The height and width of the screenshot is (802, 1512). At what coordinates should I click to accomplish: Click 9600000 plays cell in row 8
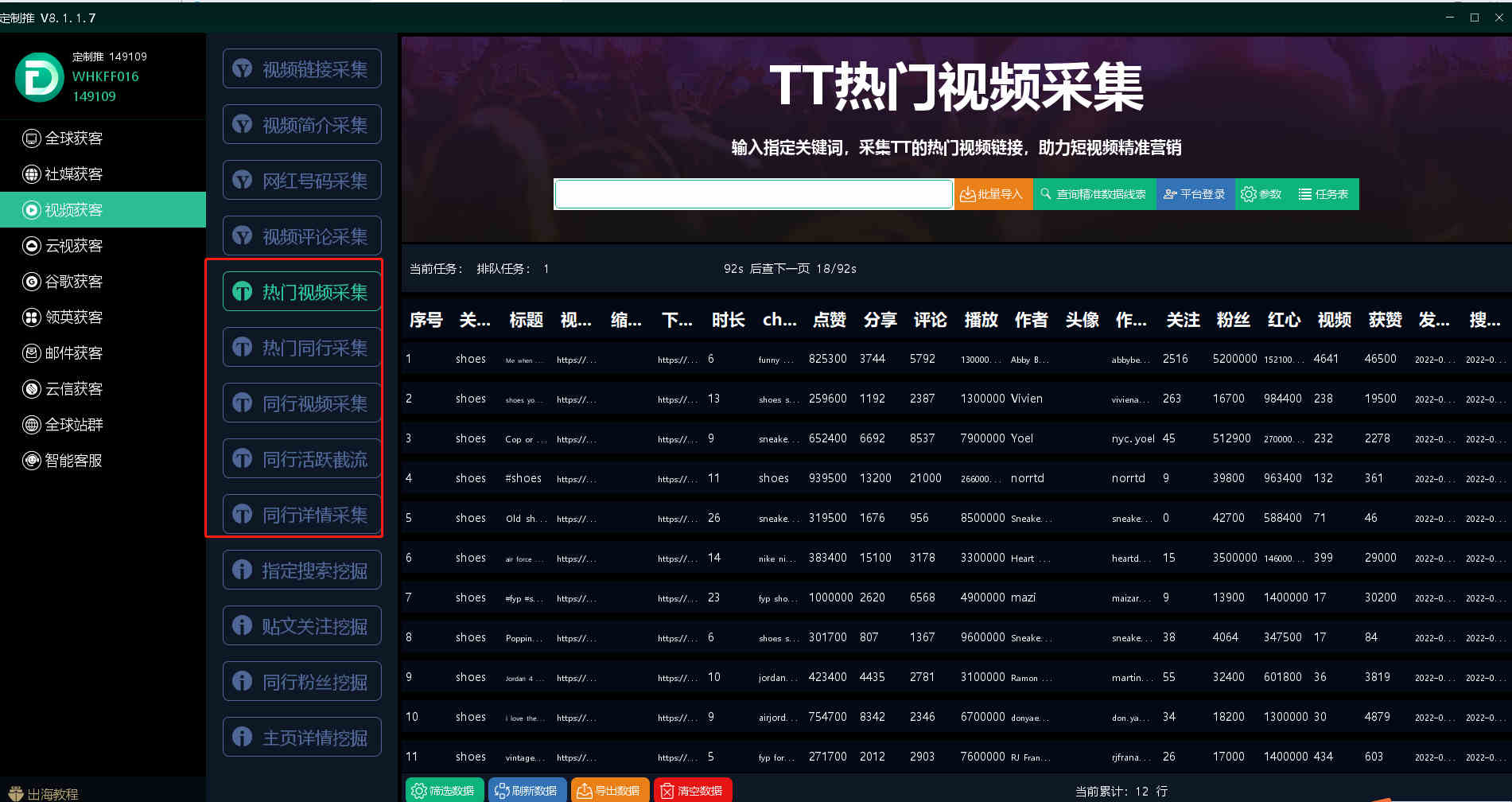point(983,637)
